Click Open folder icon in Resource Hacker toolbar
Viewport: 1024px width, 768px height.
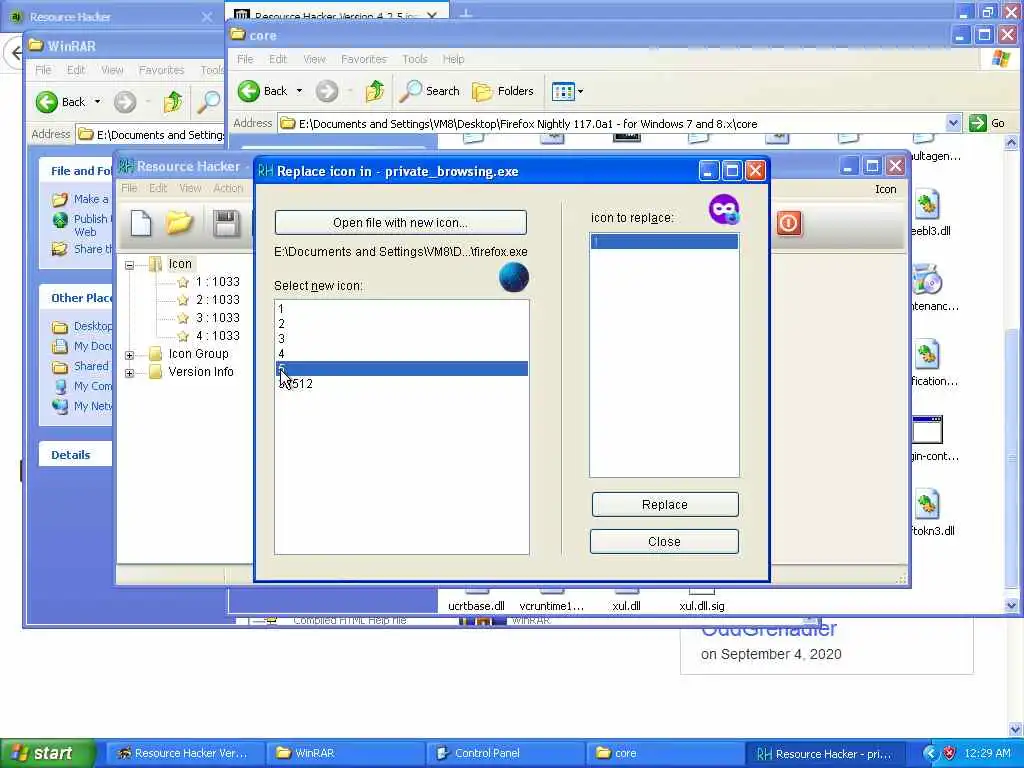[x=179, y=223]
